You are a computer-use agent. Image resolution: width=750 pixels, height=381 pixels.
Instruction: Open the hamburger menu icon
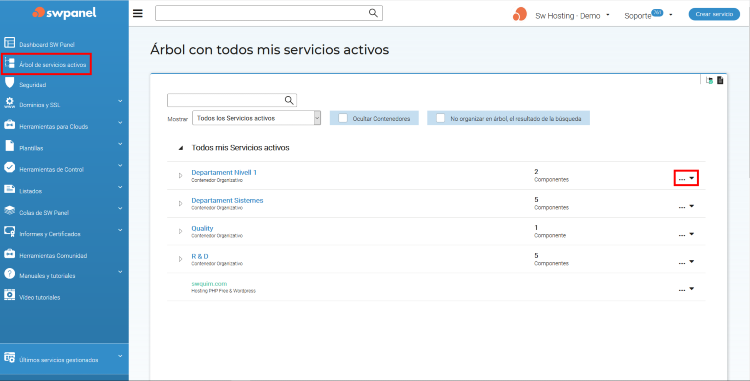pos(138,13)
